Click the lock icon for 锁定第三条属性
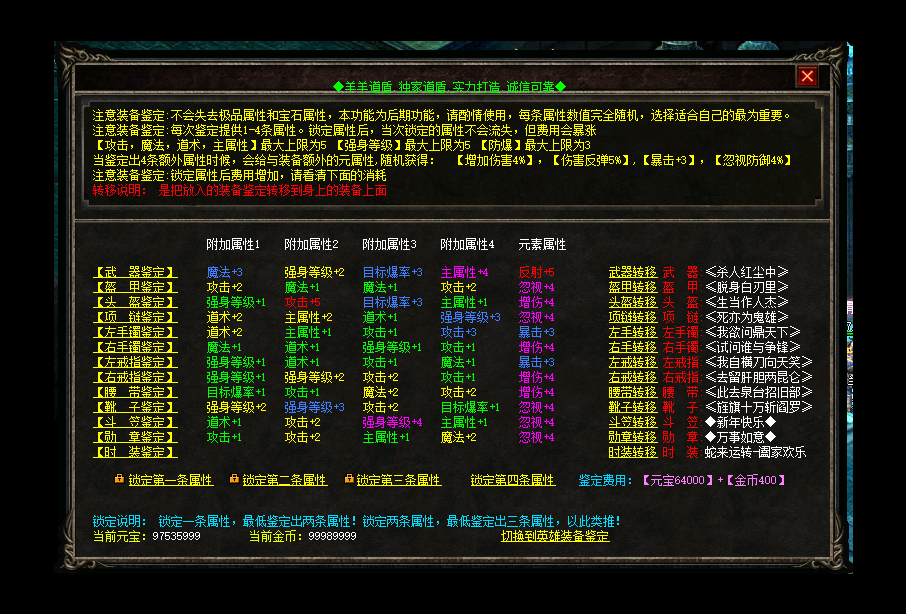906x614 pixels. (349, 479)
